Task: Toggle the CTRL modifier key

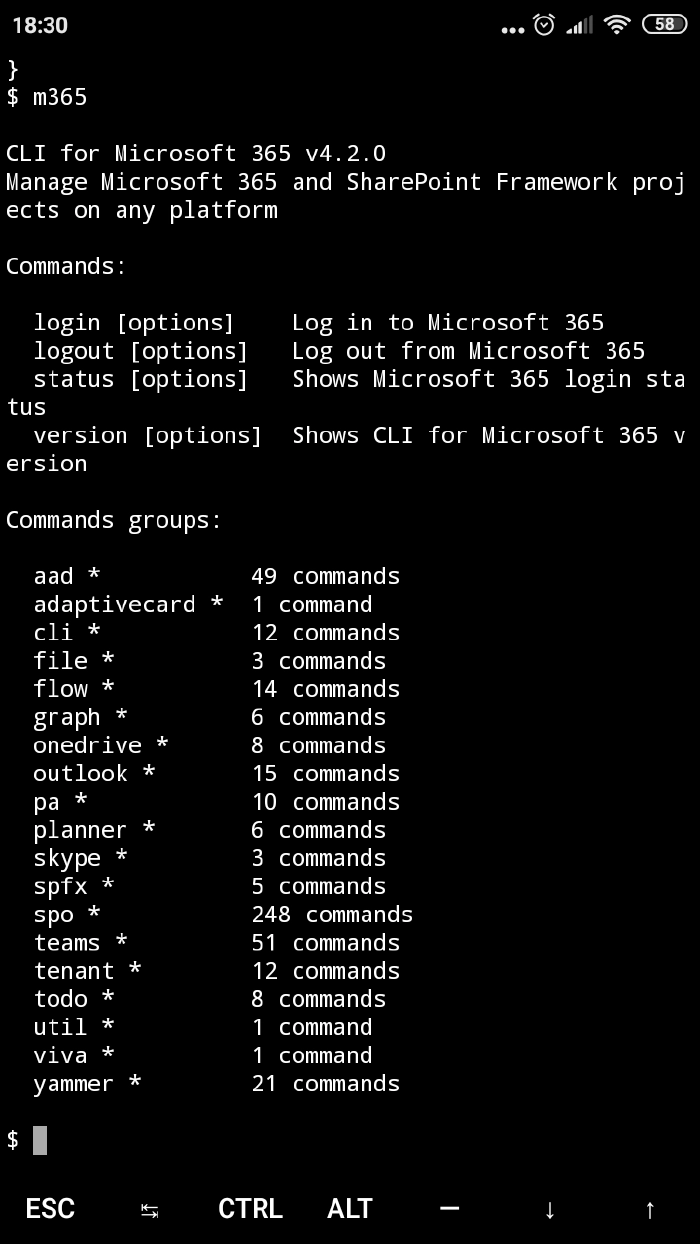Action: [x=250, y=1208]
